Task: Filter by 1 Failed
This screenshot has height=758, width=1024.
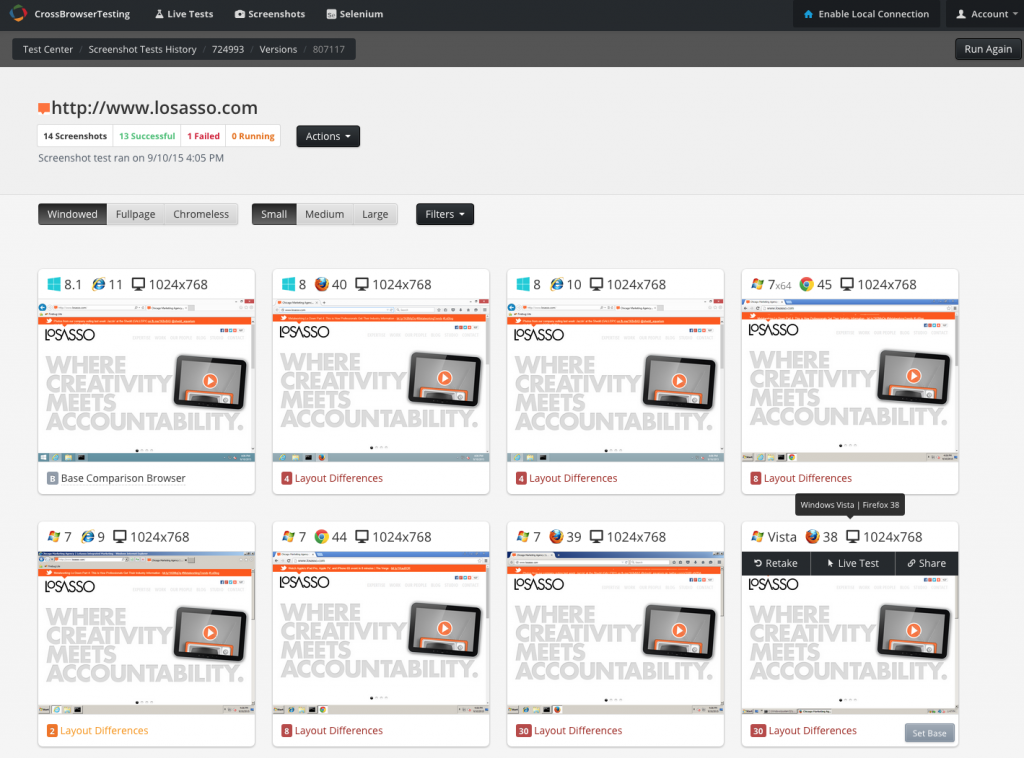Action: (x=203, y=136)
